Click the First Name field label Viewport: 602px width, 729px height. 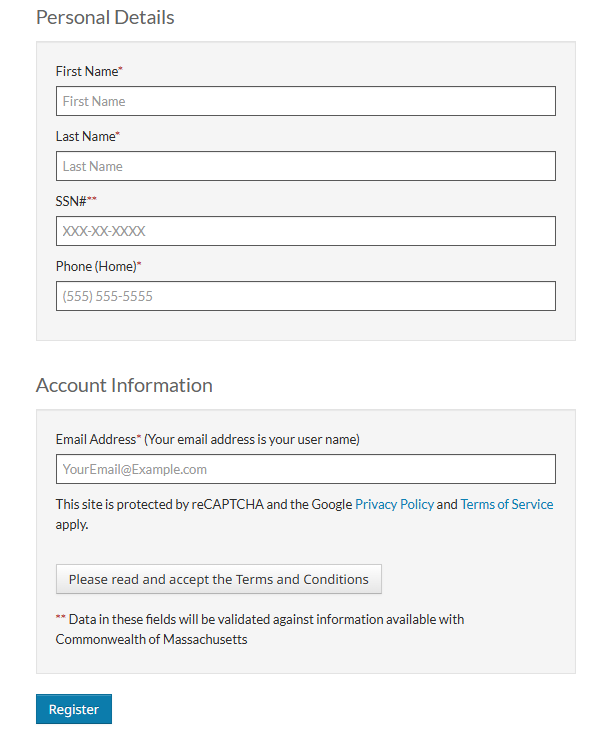coord(87,71)
